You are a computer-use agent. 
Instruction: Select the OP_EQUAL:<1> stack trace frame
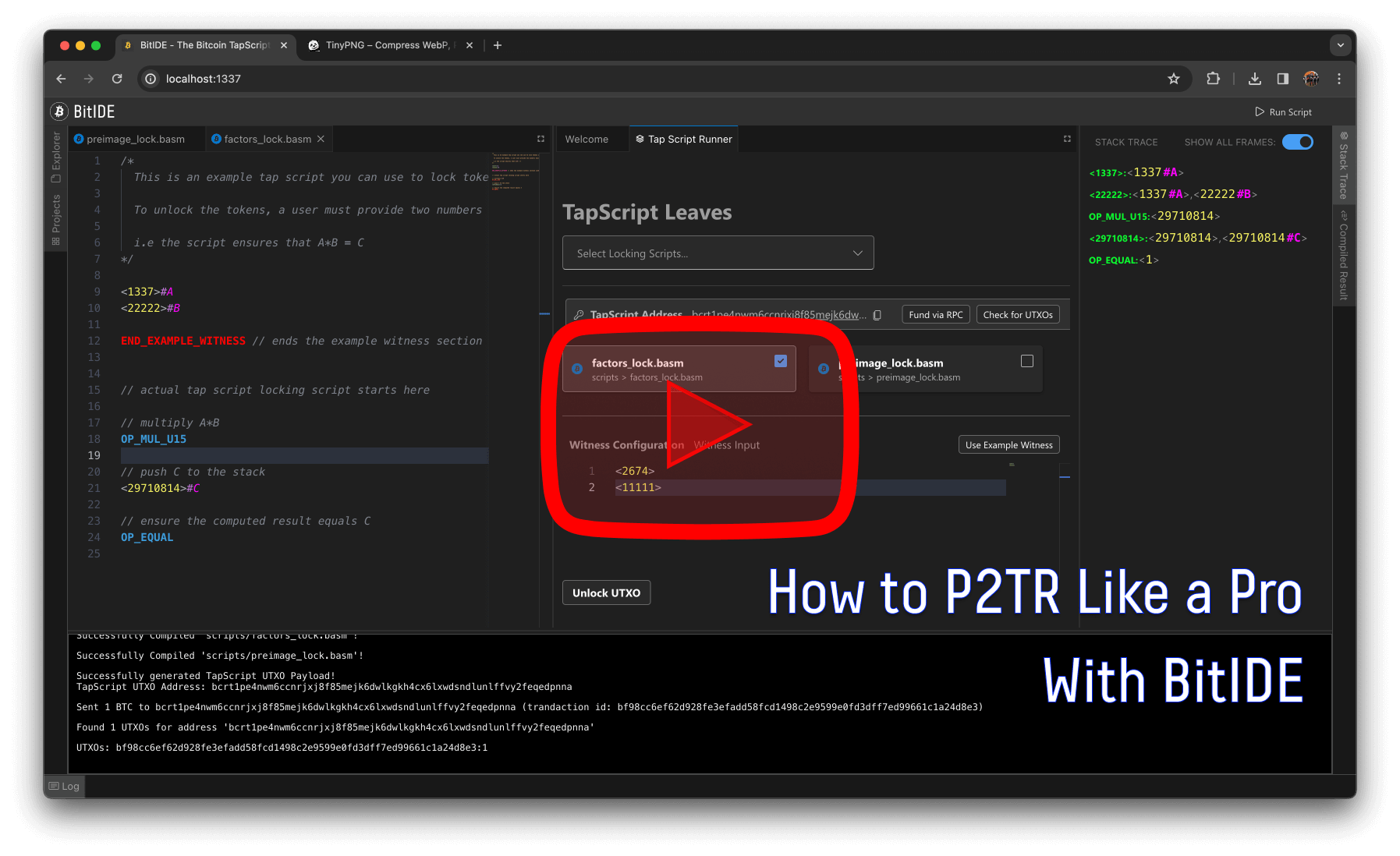1124,260
